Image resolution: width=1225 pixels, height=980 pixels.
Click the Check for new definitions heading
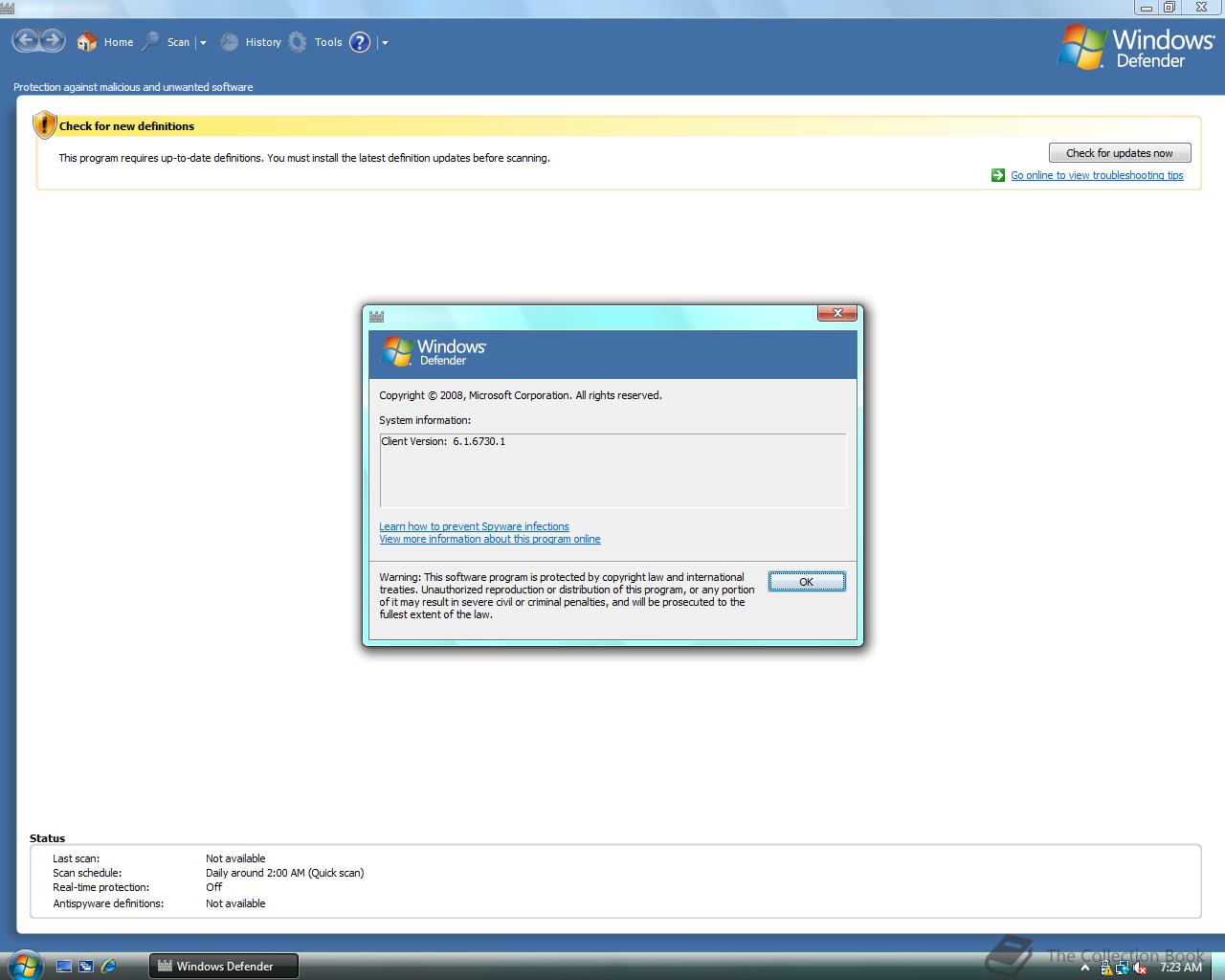[126, 126]
